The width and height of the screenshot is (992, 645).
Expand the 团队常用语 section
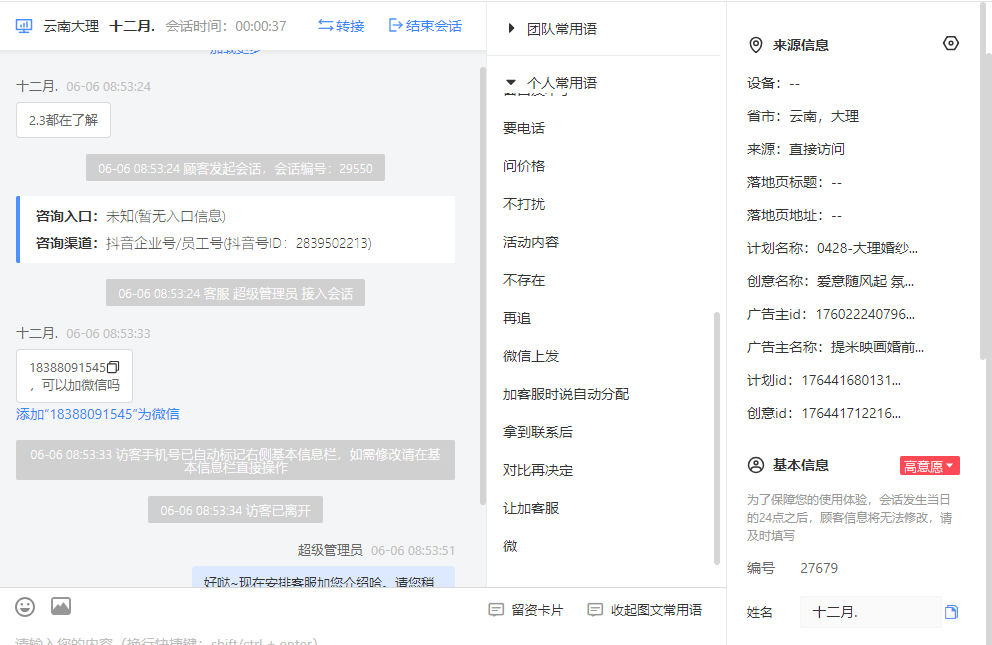tap(554, 29)
